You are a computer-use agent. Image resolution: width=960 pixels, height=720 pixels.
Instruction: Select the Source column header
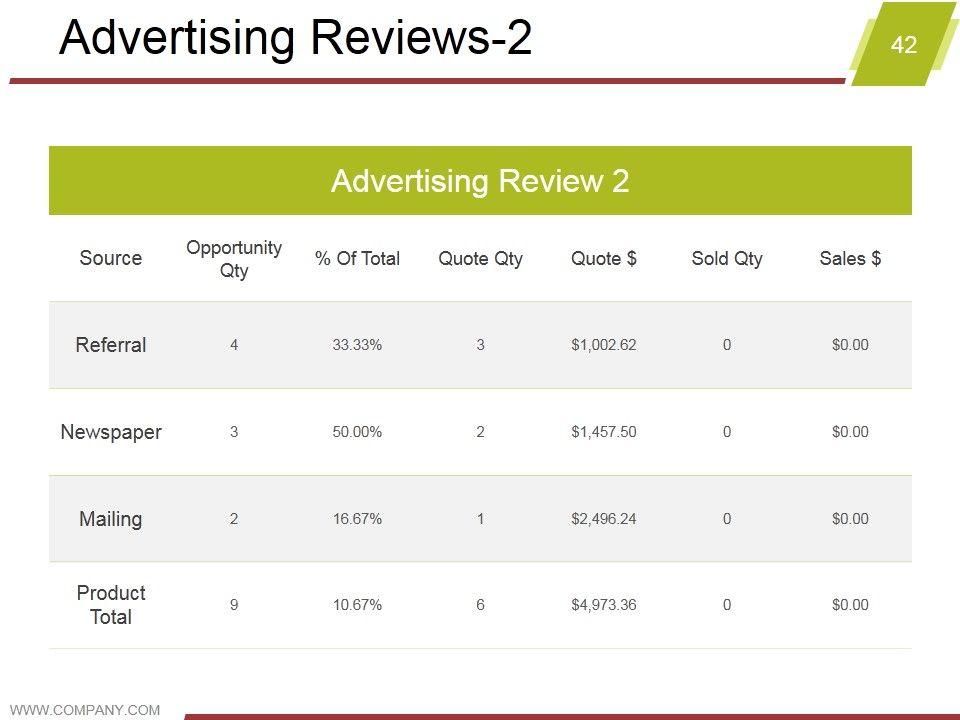pos(111,258)
